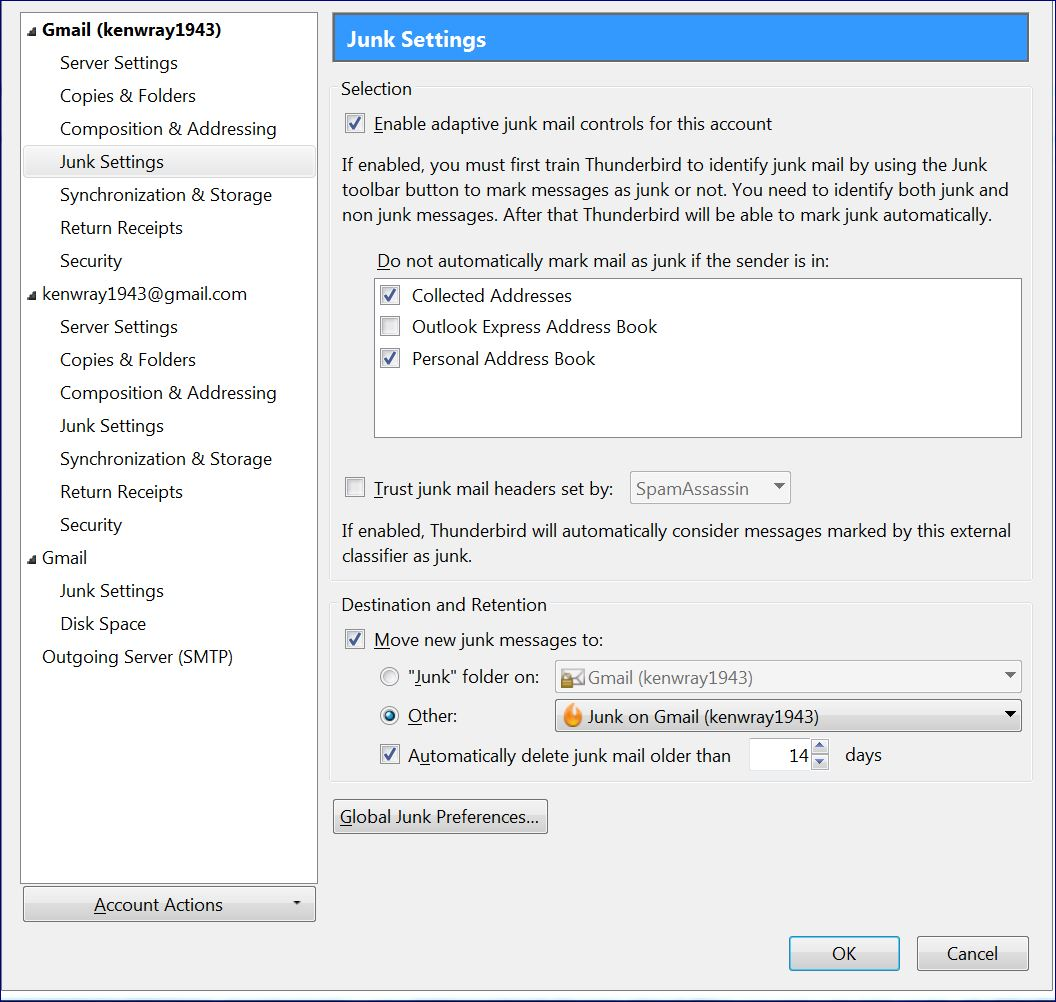
Task: Cancel the account settings dialog
Action: pos(972,954)
